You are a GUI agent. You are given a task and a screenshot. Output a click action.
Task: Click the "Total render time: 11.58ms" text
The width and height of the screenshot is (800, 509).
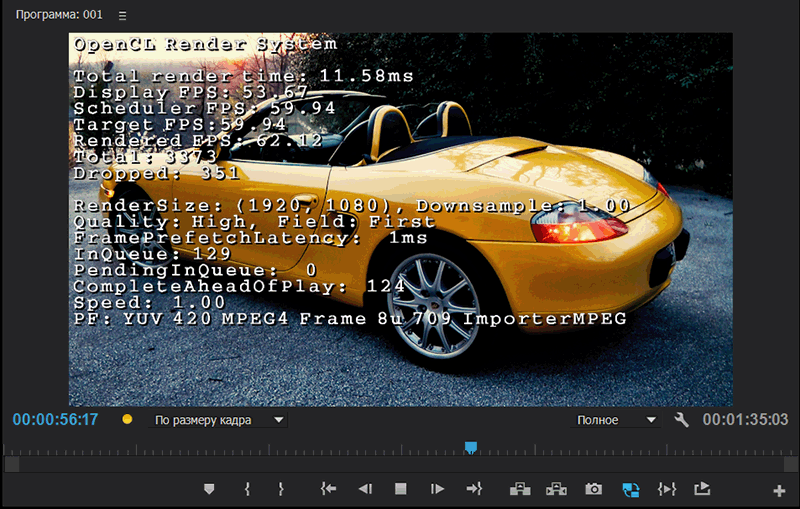[x=243, y=76]
